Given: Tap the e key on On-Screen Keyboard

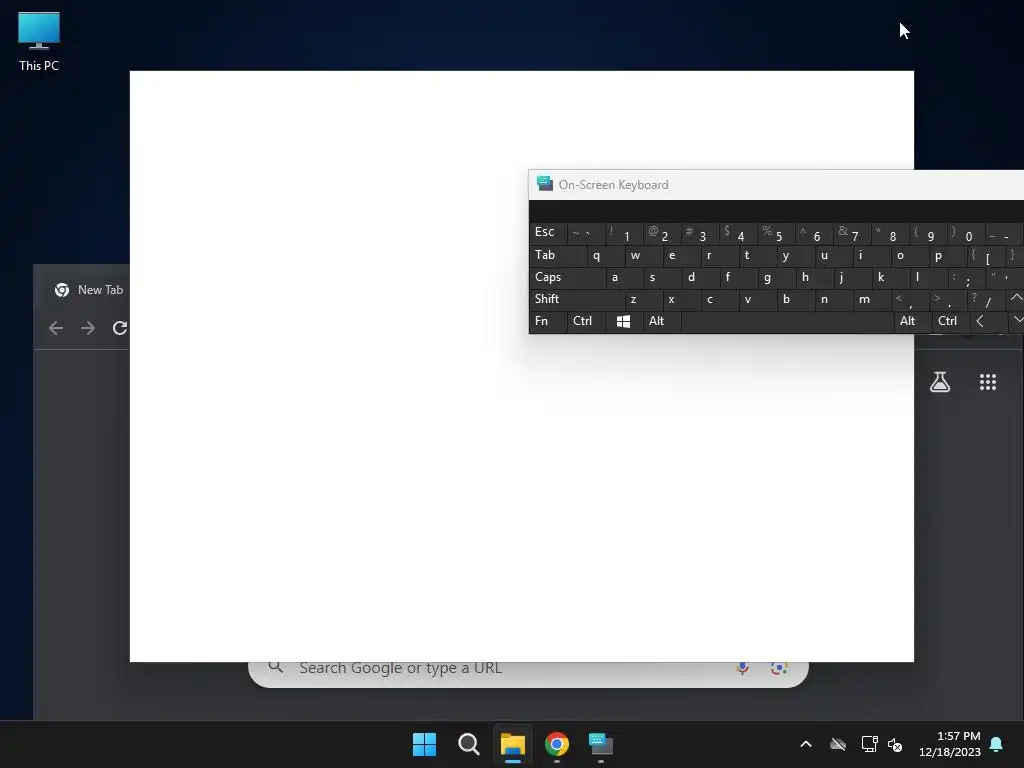Looking at the screenshot, I should pos(681,255).
